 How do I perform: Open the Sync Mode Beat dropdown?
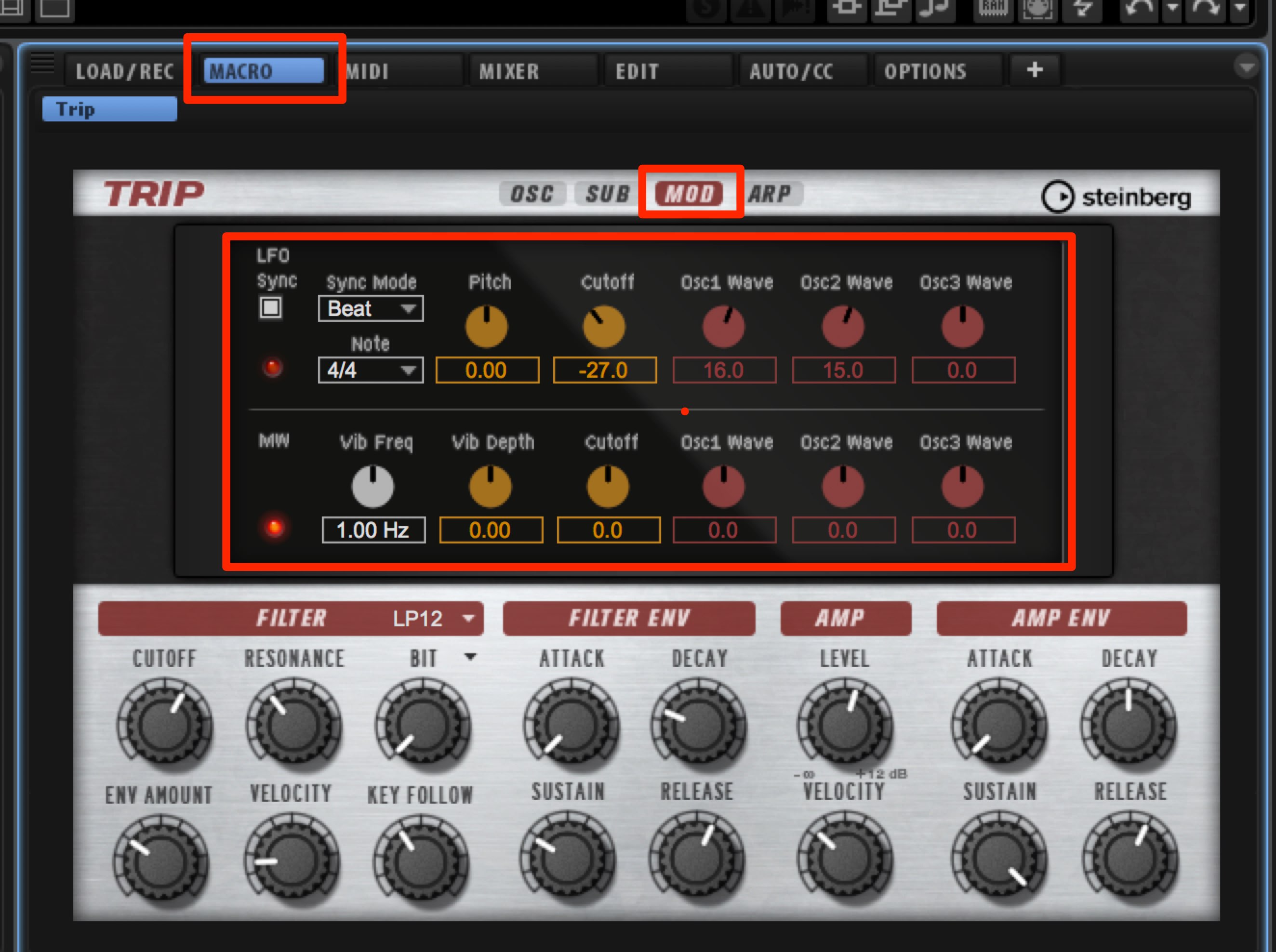click(x=371, y=308)
